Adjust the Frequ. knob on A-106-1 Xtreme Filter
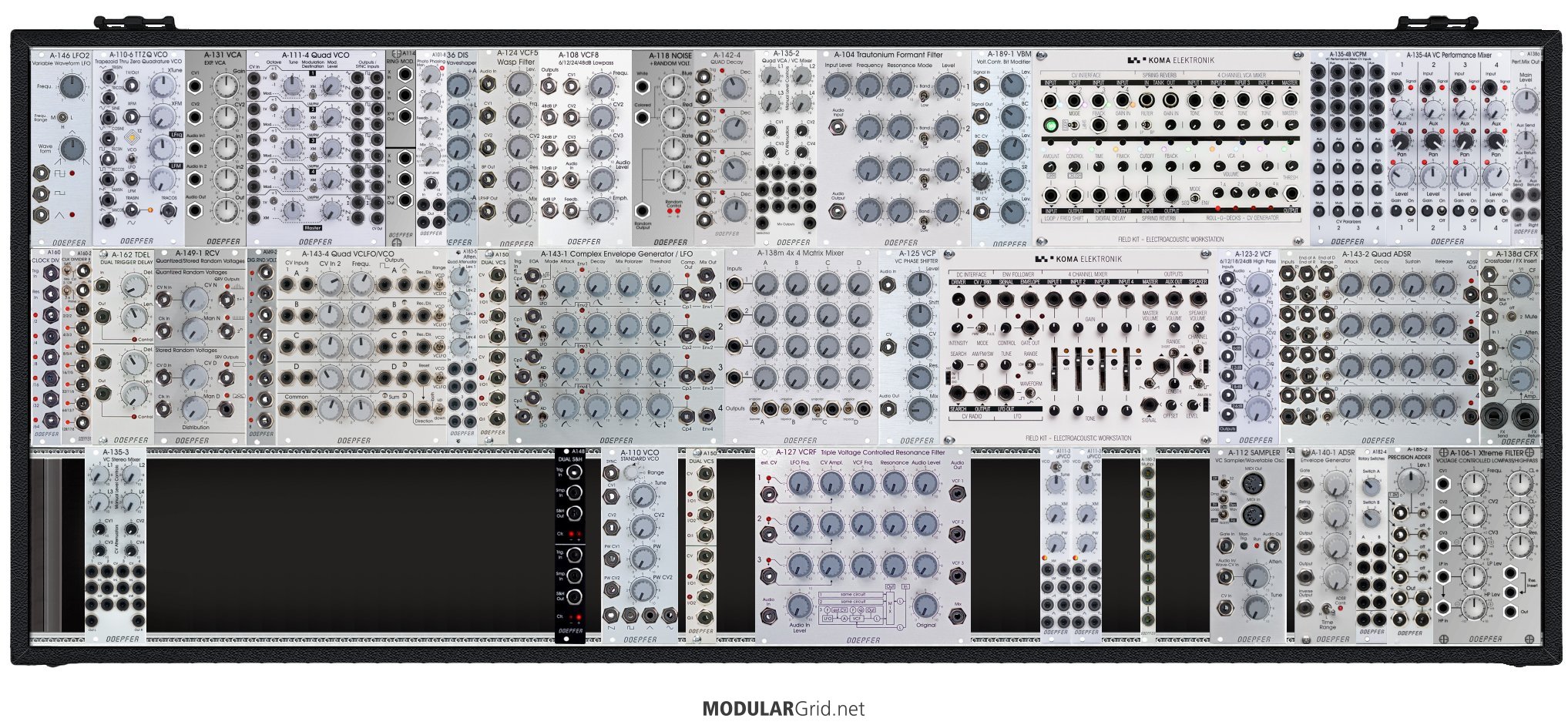Viewport: 1568px width, 725px height. point(1474,484)
